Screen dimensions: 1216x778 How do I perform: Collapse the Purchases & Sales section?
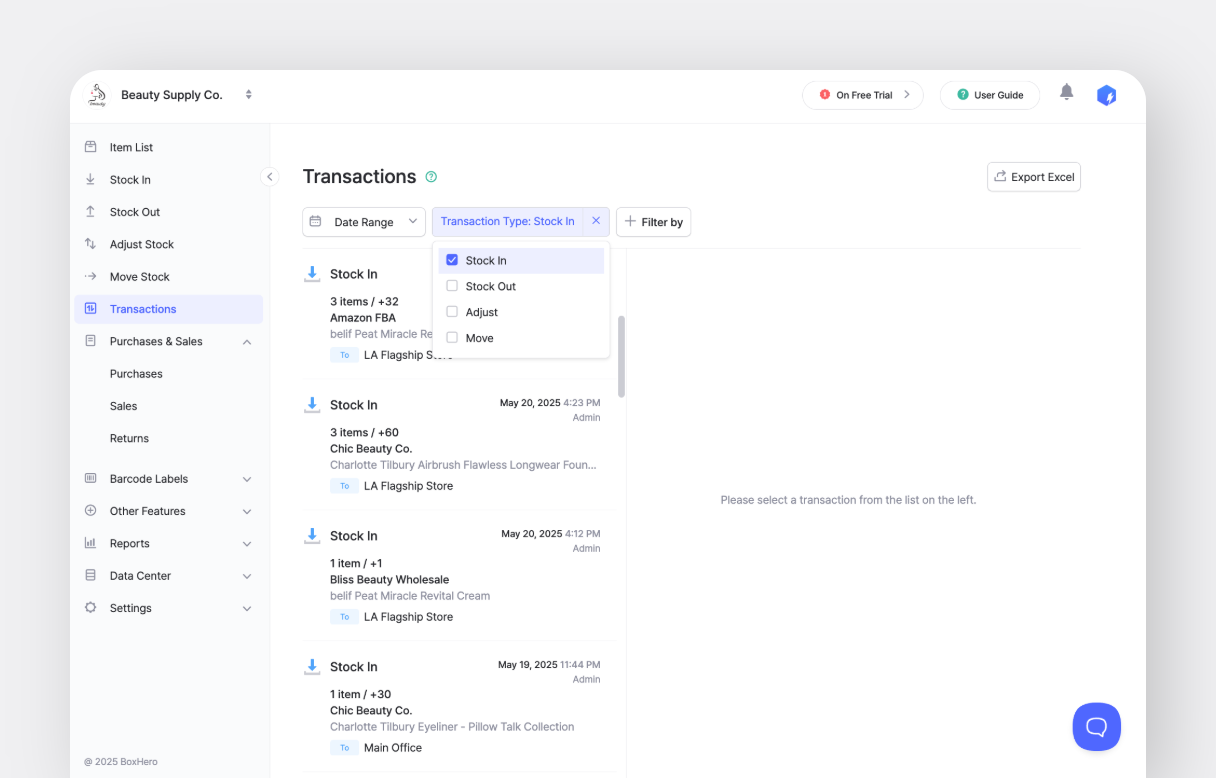coord(247,342)
